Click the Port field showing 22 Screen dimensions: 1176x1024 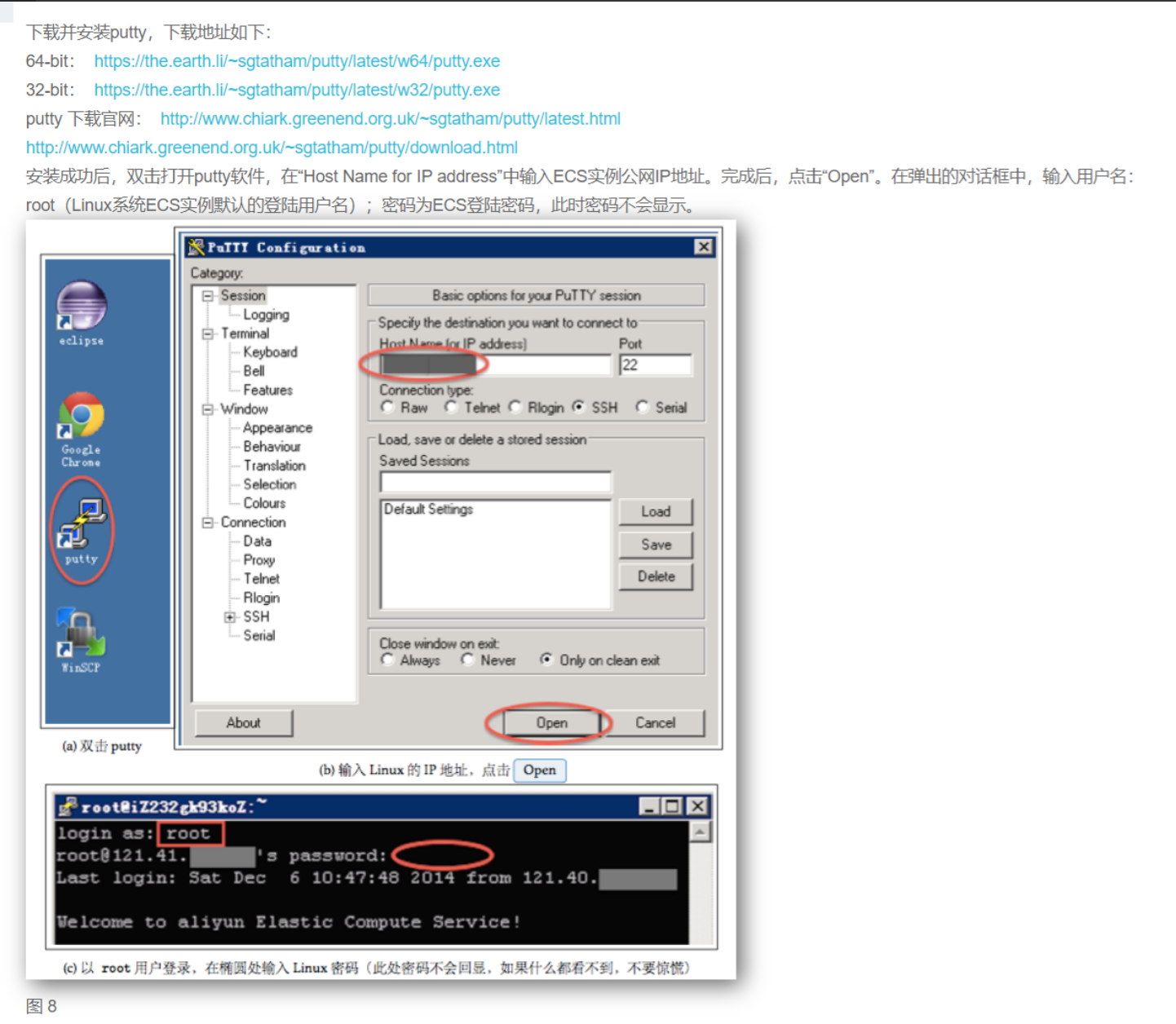click(655, 365)
